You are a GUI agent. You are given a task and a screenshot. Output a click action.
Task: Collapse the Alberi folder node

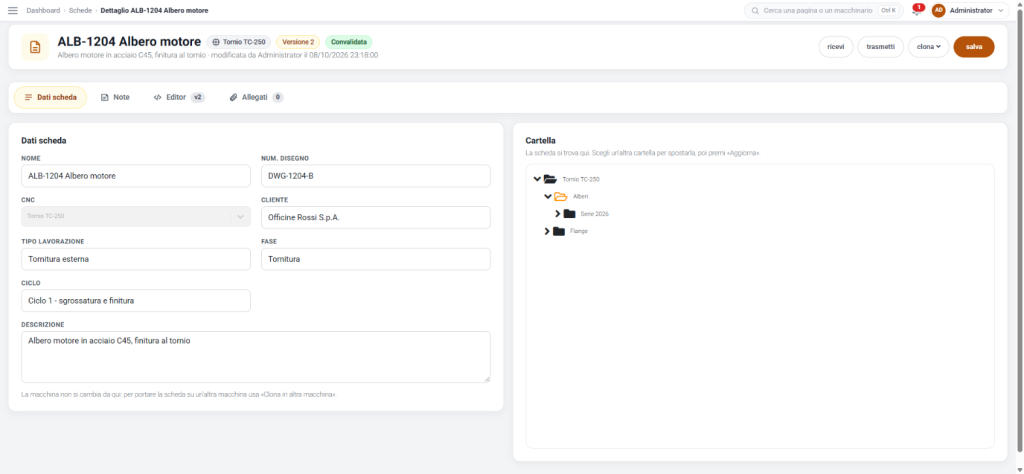pos(547,197)
